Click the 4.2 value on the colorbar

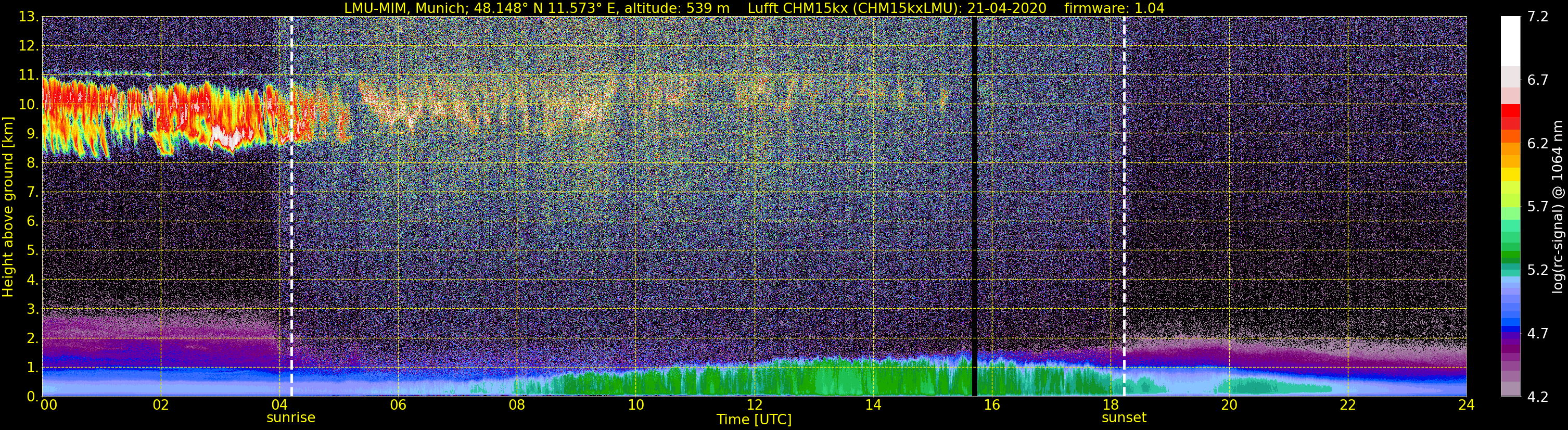coord(1538,397)
